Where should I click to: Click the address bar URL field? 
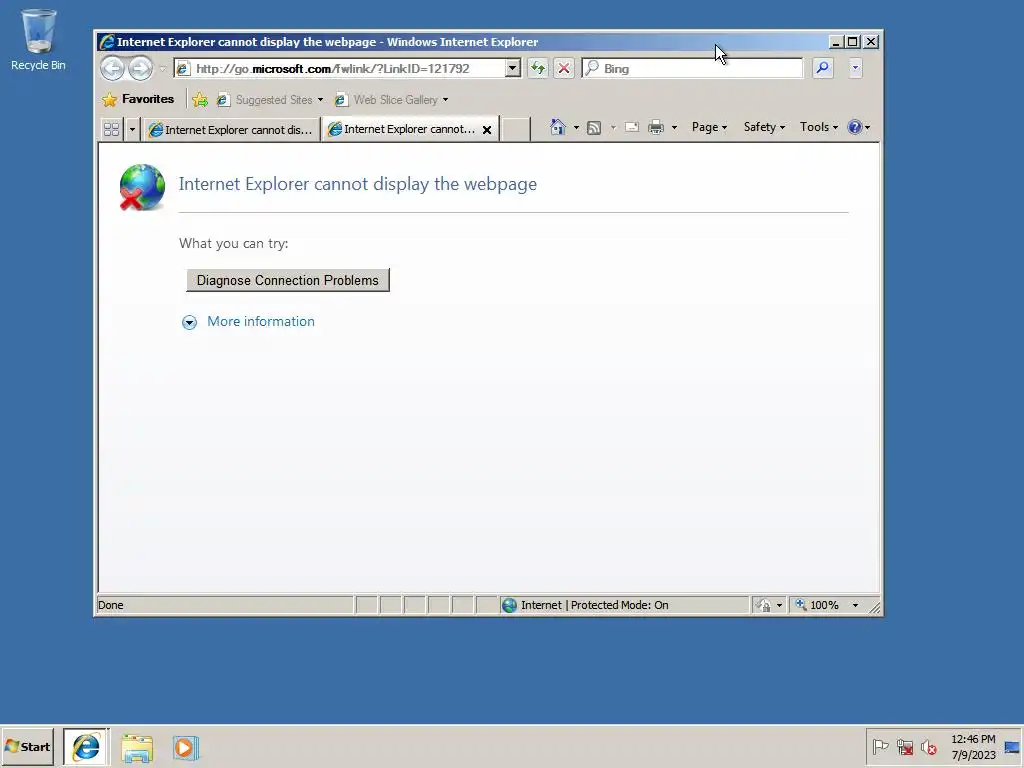[340, 69]
